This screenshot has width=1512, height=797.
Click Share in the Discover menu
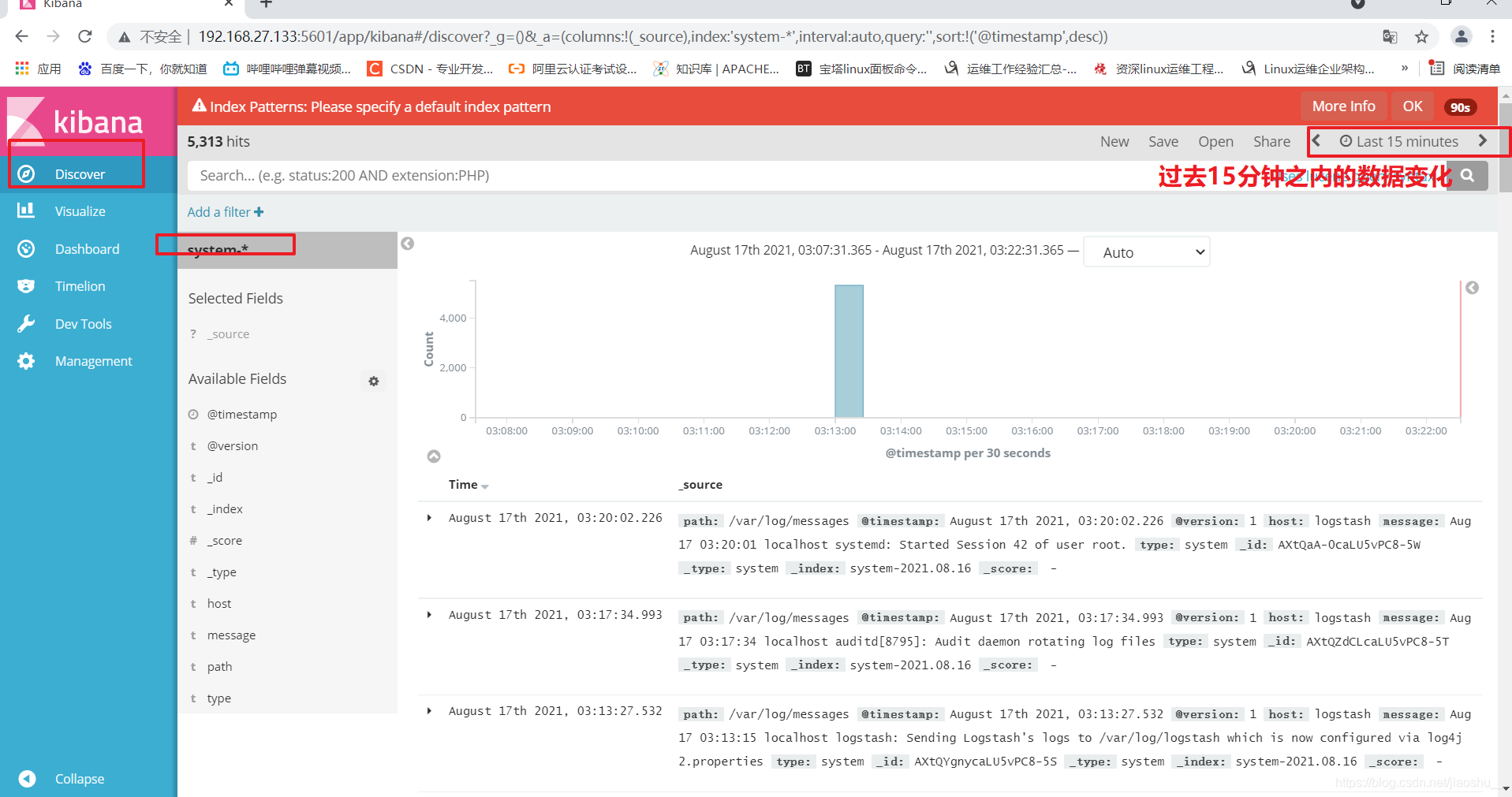tap(1271, 141)
